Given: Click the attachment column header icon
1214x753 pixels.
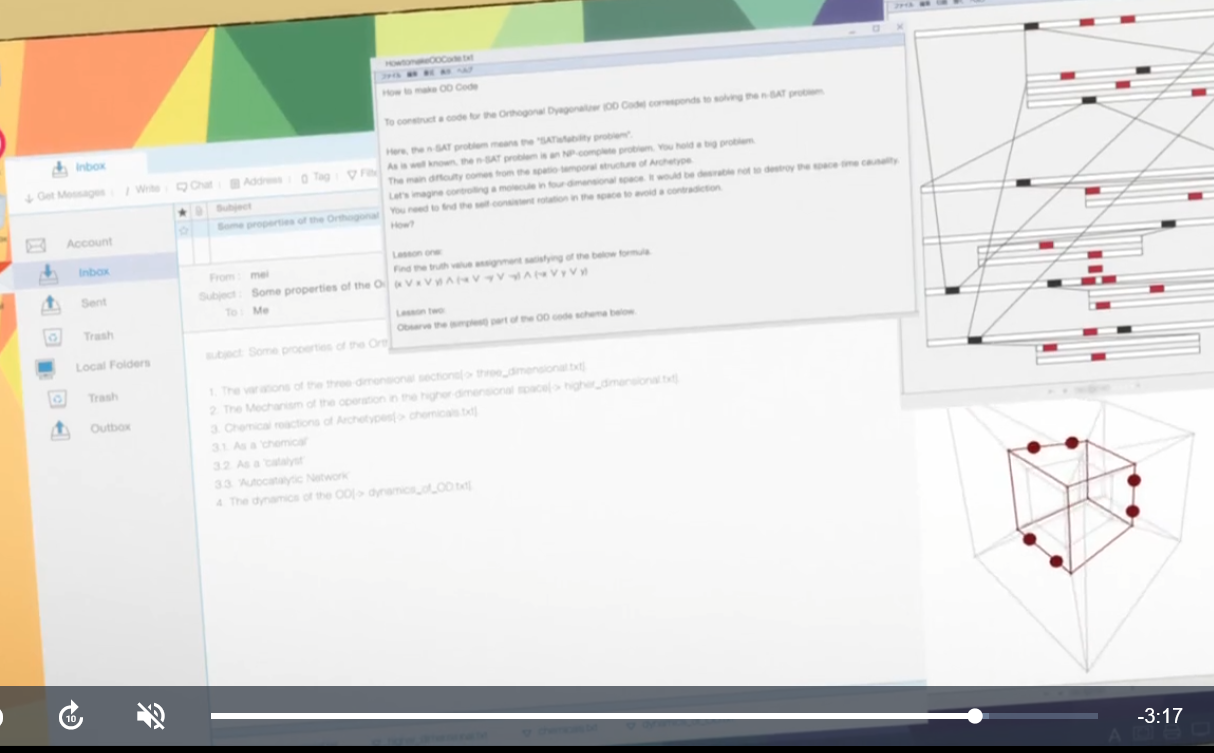Looking at the screenshot, I should (x=198, y=211).
